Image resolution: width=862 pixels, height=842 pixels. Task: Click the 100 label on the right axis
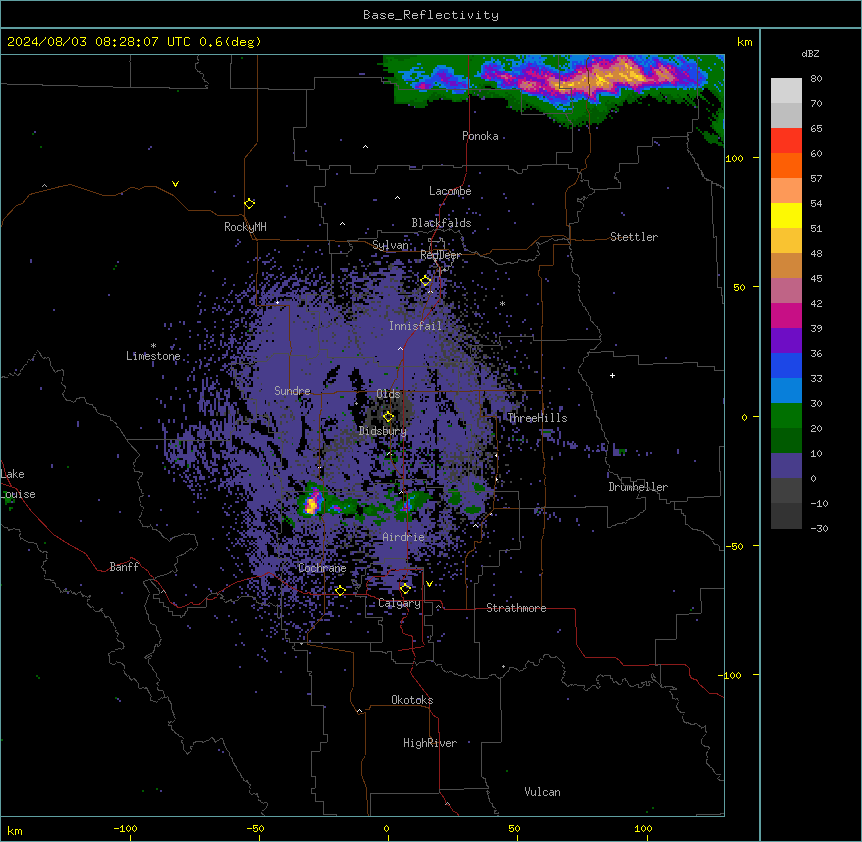tap(734, 158)
